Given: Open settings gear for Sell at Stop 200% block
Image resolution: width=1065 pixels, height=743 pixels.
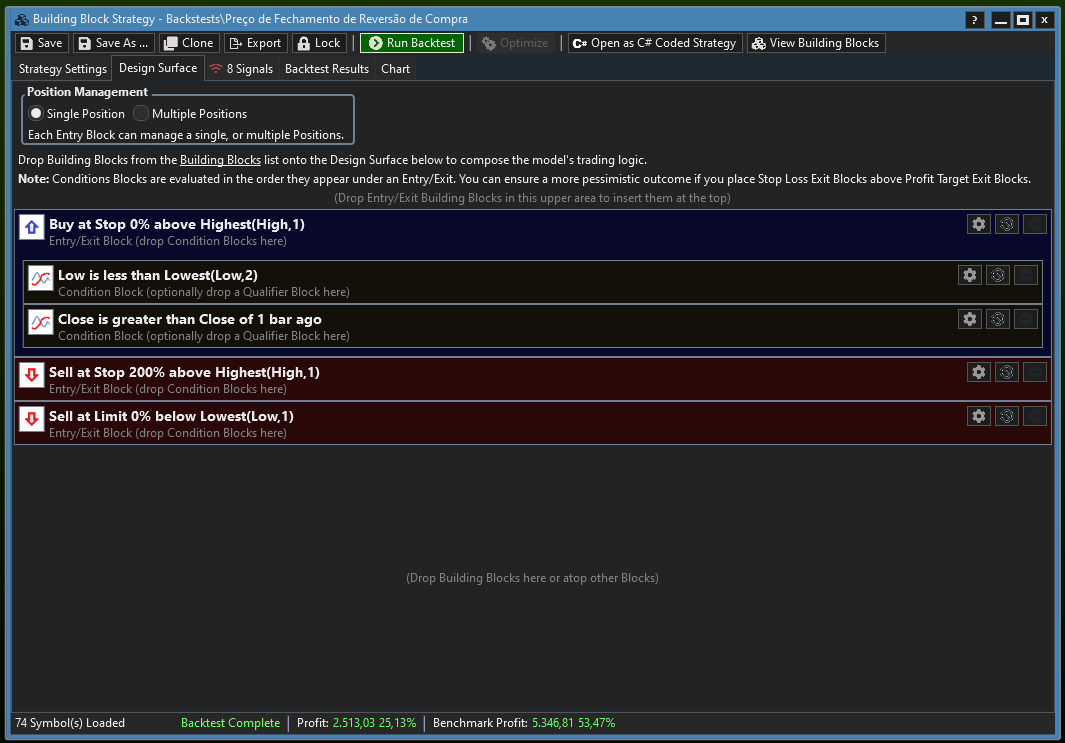Looking at the screenshot, I should tap(978, 372).
